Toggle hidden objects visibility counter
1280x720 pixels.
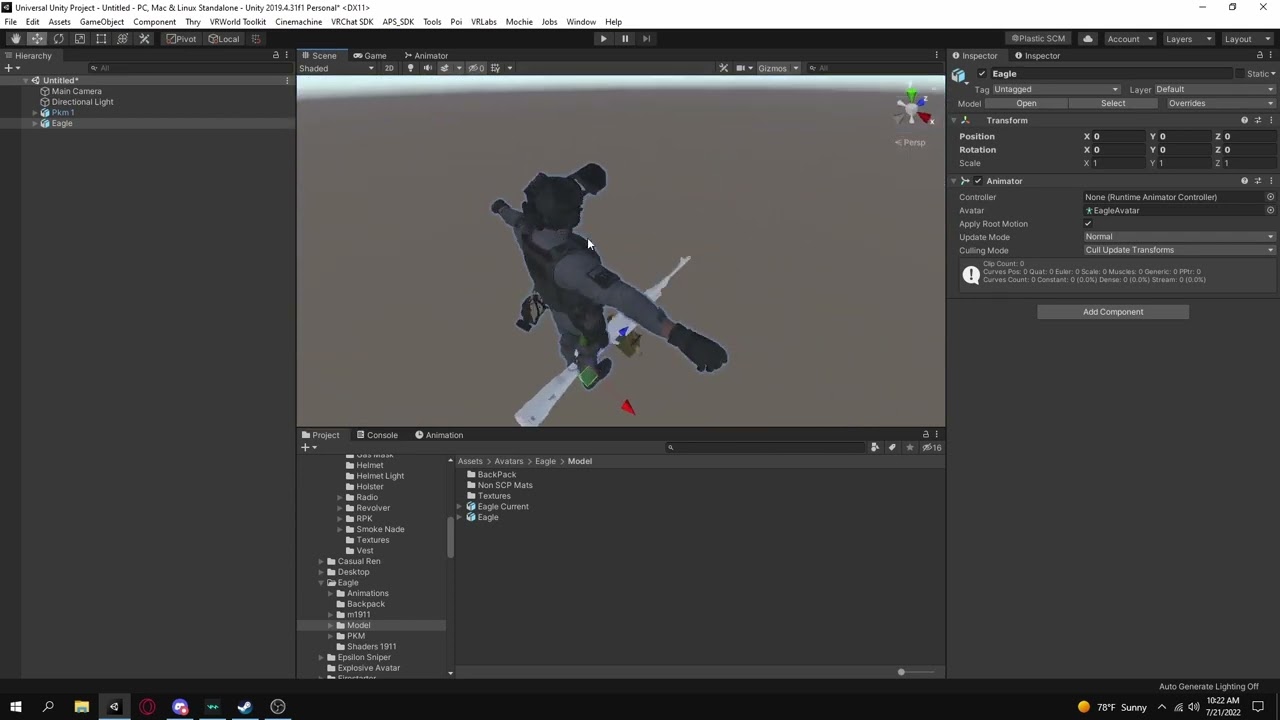click(x=476, y=68)
